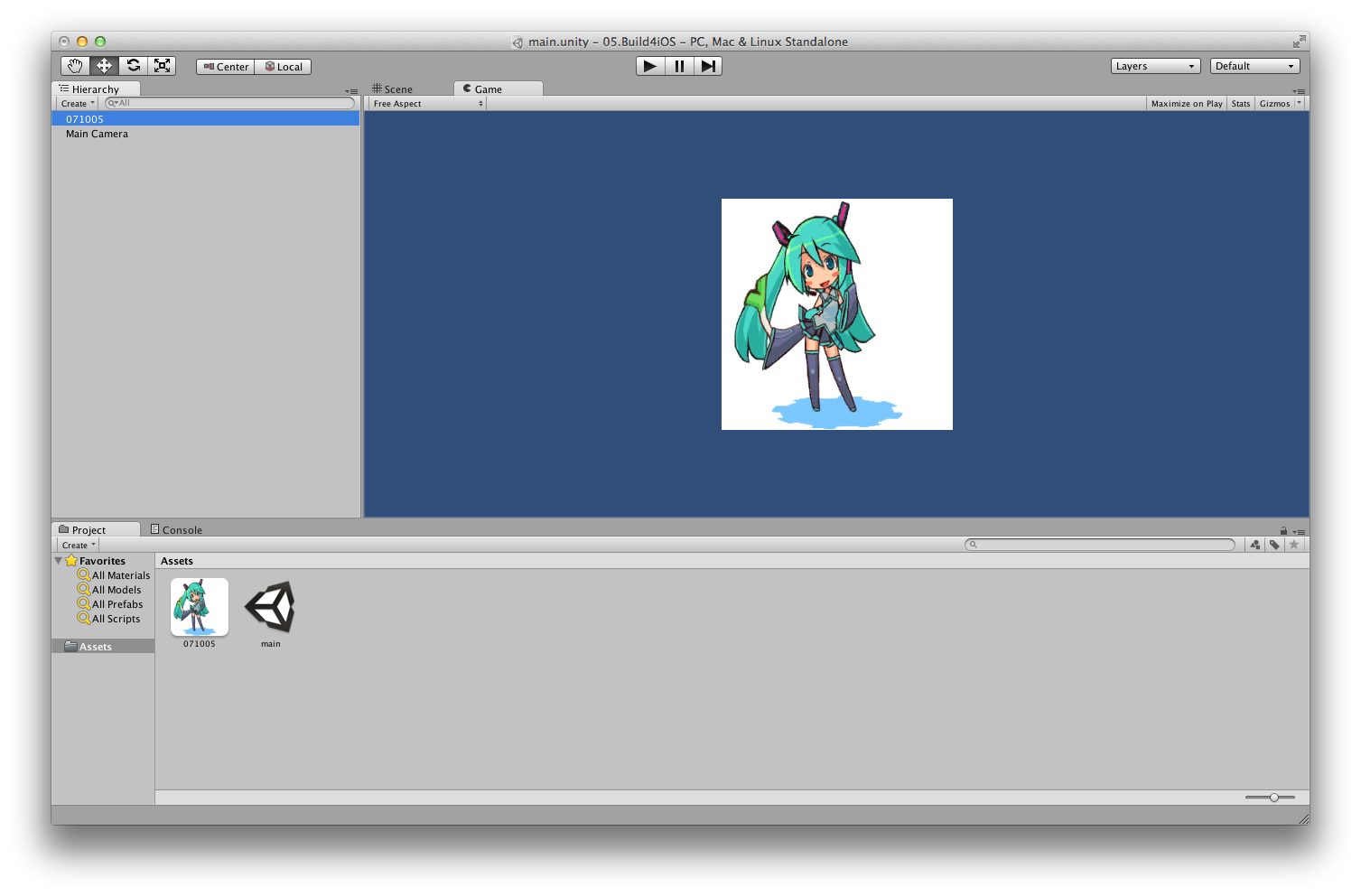Select All Models in Favorites

click(109, 590)
